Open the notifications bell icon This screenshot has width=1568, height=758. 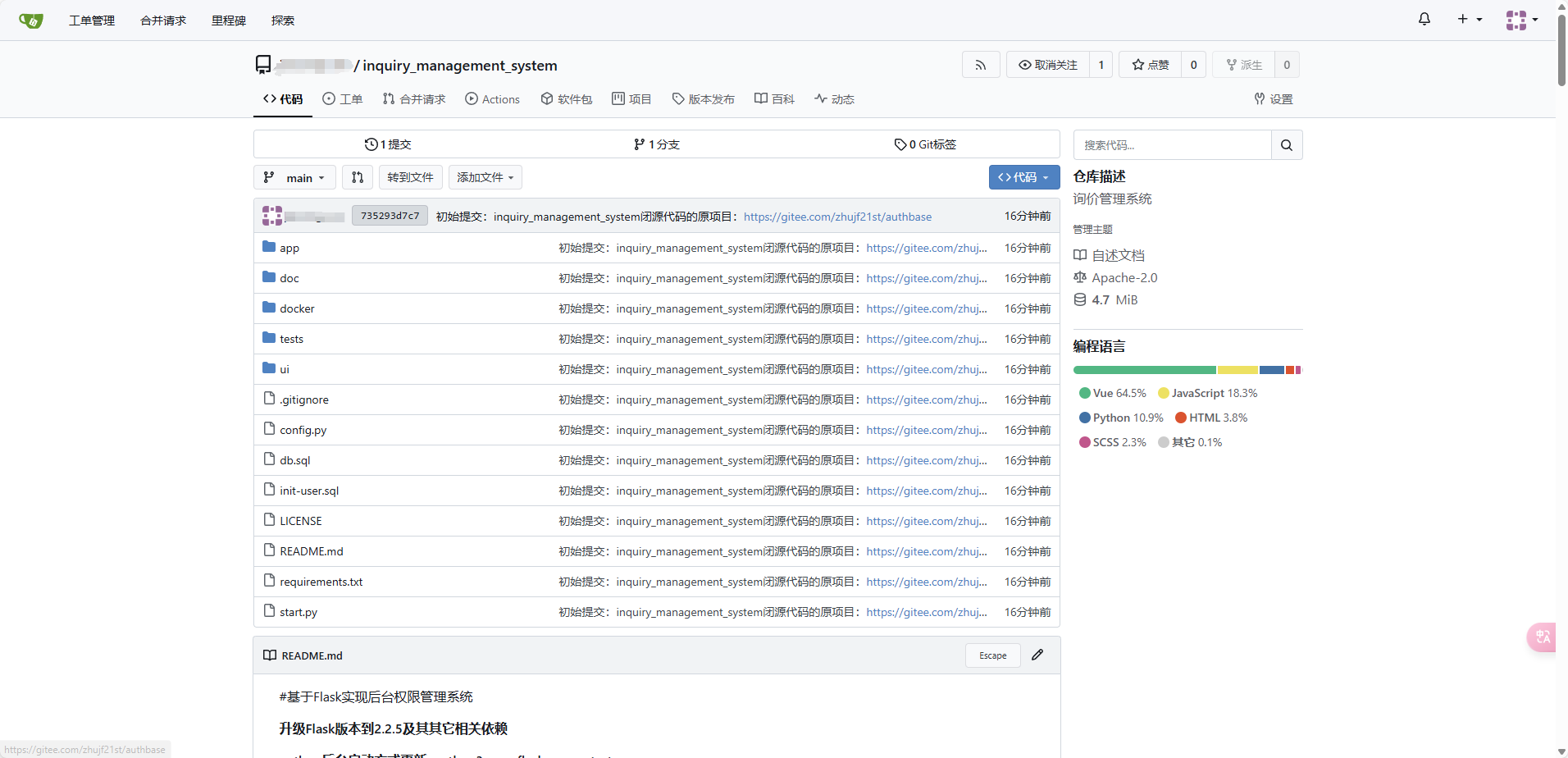1423,18
